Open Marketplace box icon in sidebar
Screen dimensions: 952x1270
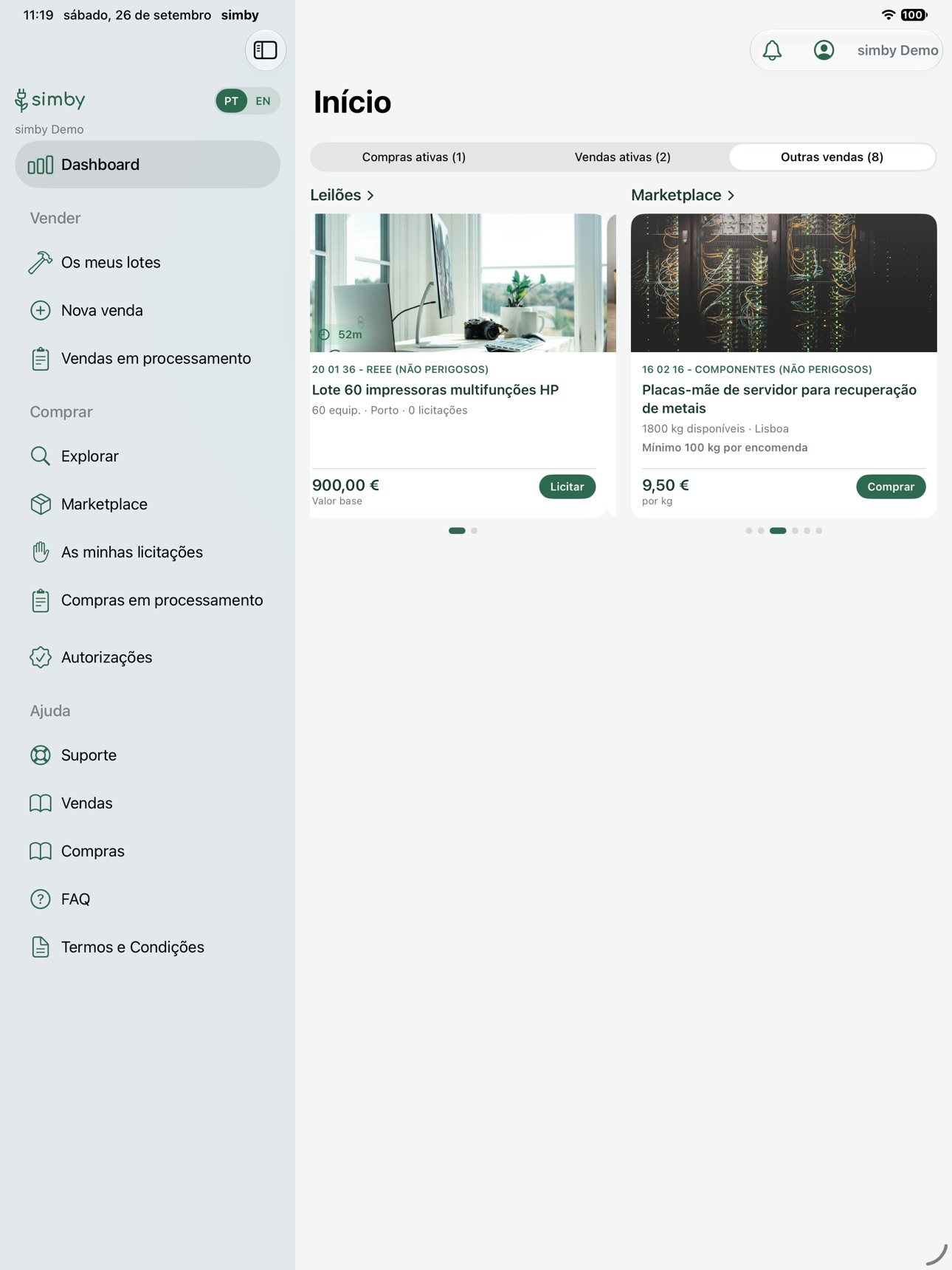pyautogui.click(x=40, y=504)
